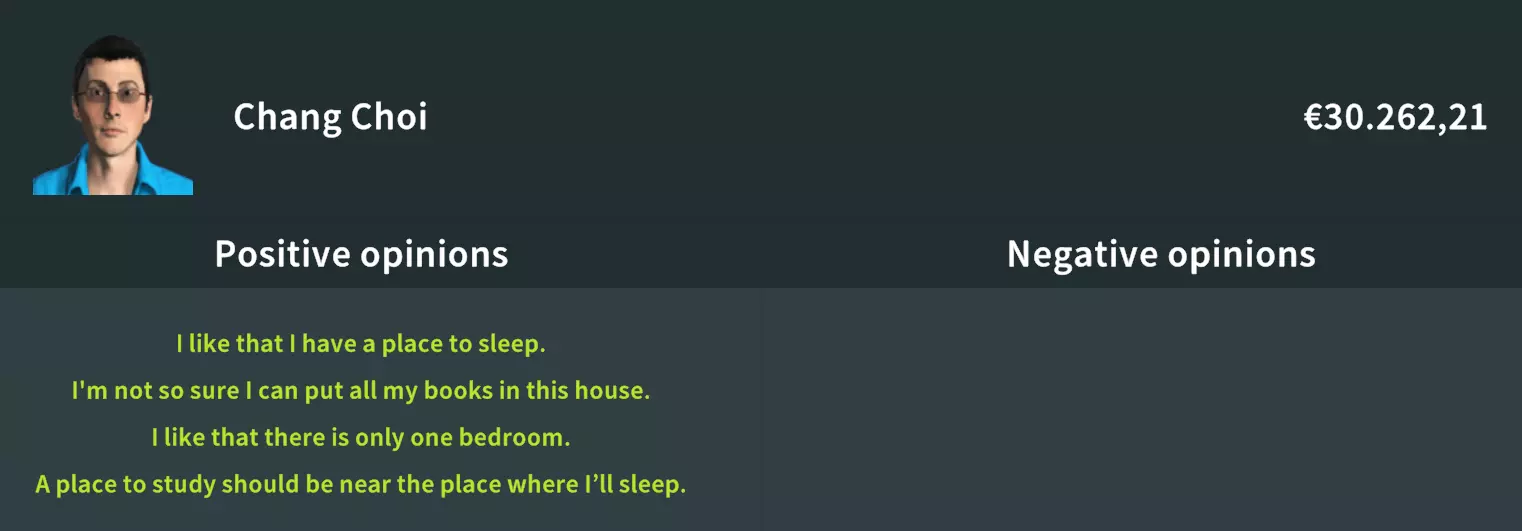Select the 'place to sleep' opinion
The height and width of the screenshot is (531, 1522).
(x=361, y=344)
